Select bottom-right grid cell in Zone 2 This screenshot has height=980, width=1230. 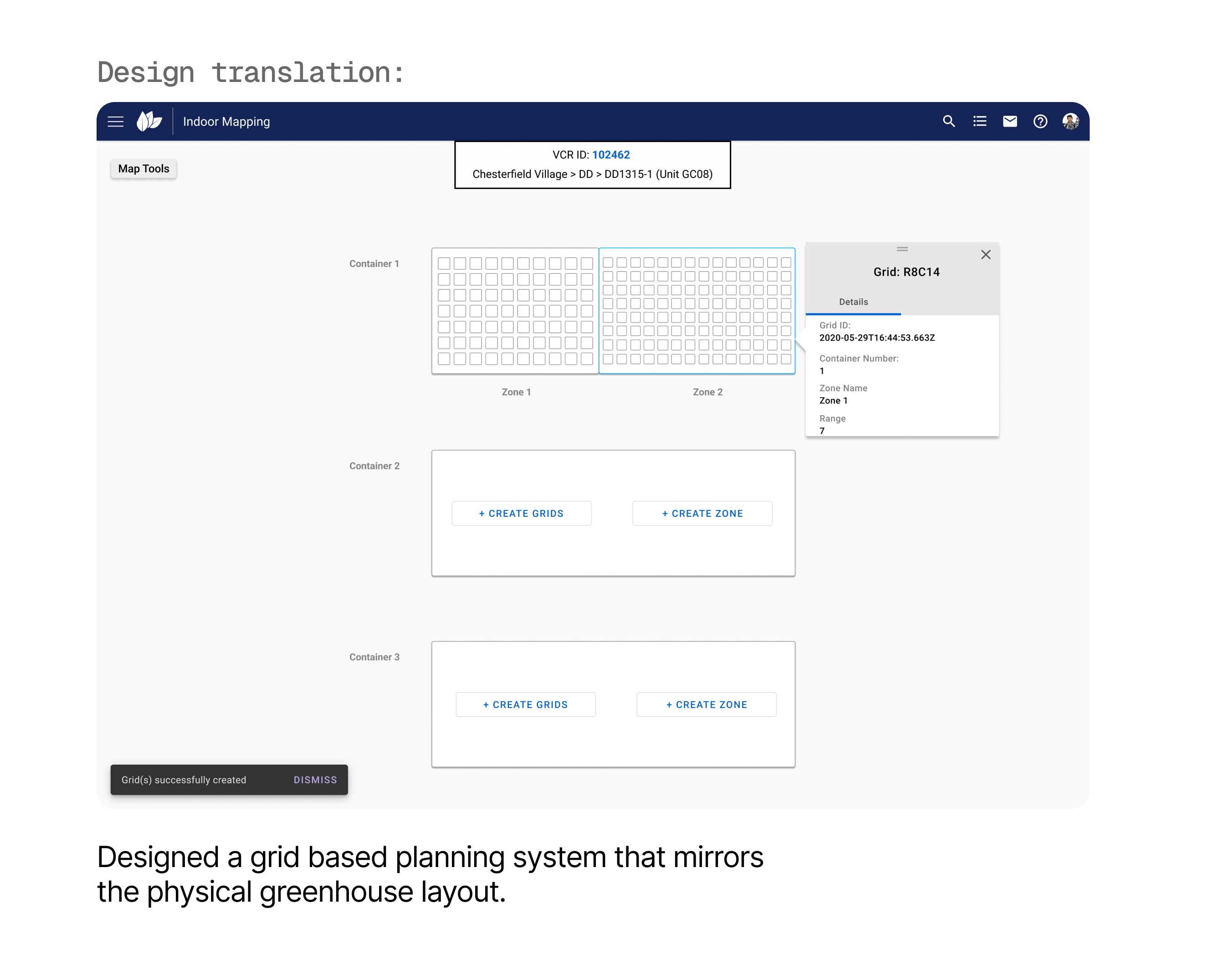pos(785,359)
